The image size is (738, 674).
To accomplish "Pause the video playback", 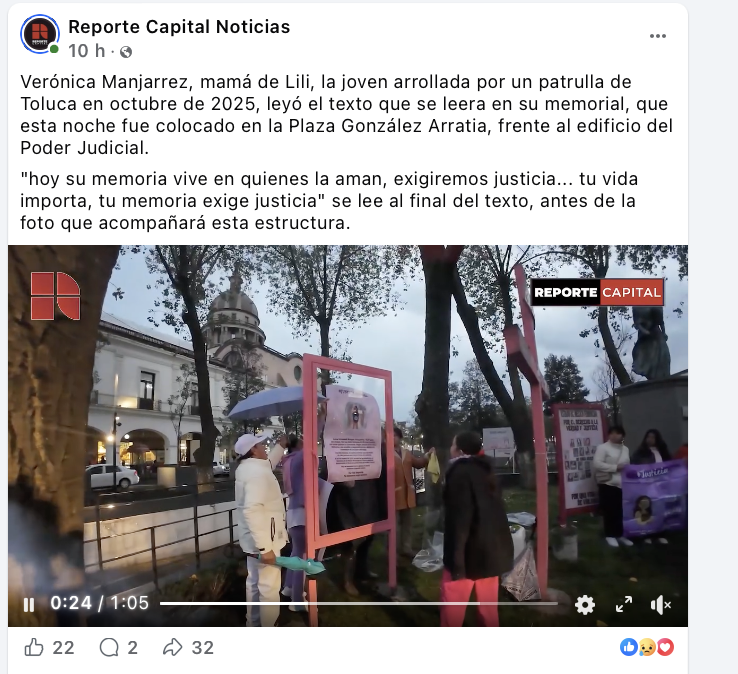I will tap(29, 604).
